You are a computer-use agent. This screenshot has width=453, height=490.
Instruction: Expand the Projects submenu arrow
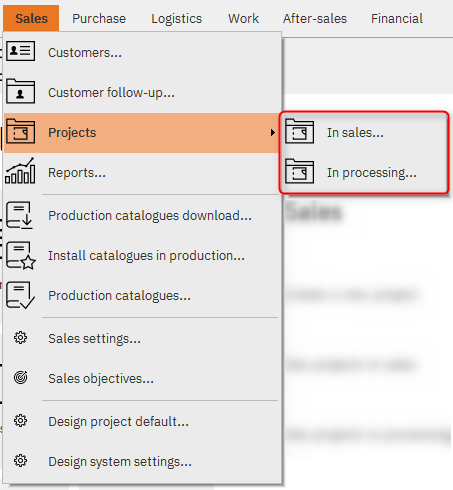273,132
